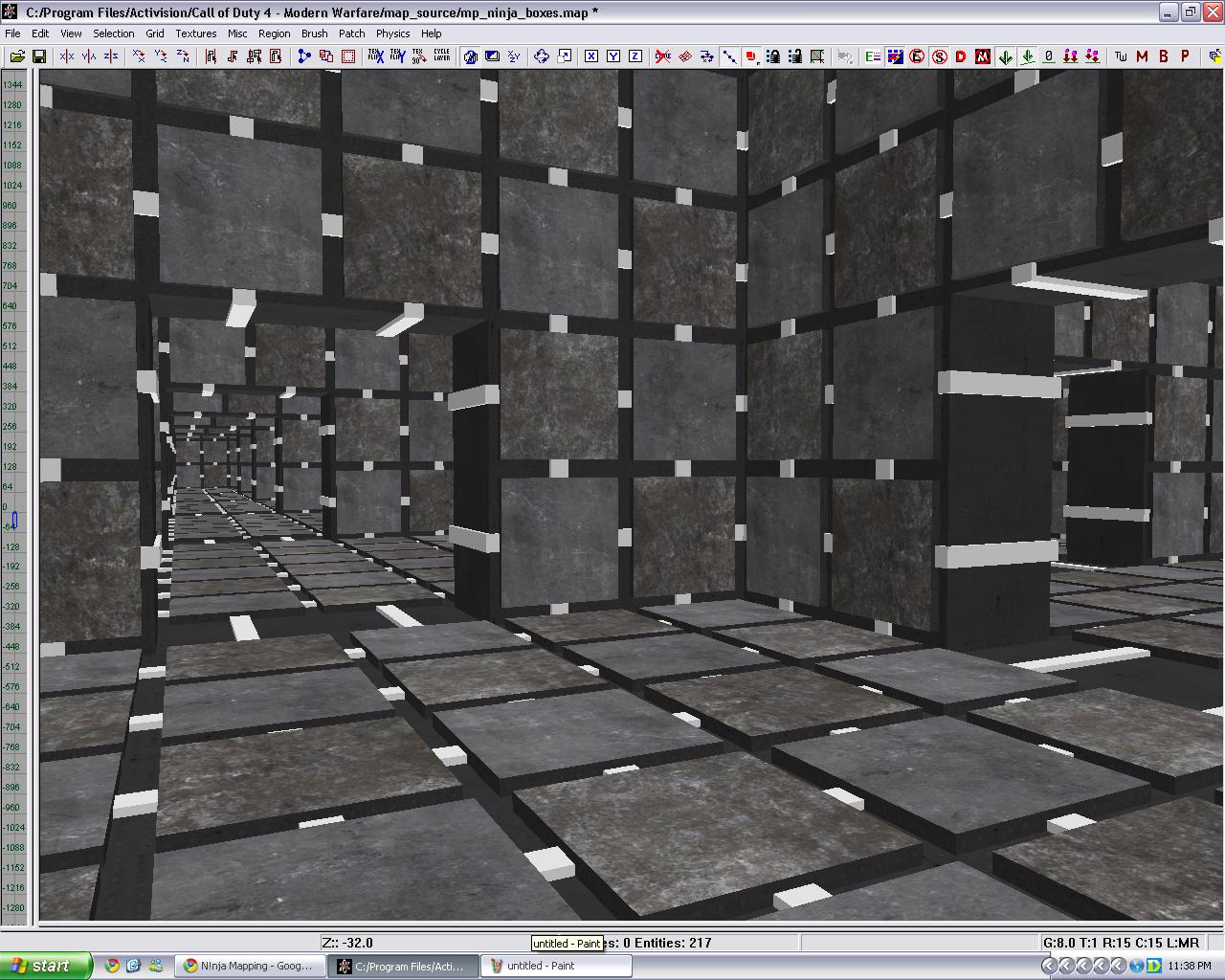Rotate texture with Tex 90 icon
Screen dimensions: 1225x980
pyautogui.click(x=419, y=56)
